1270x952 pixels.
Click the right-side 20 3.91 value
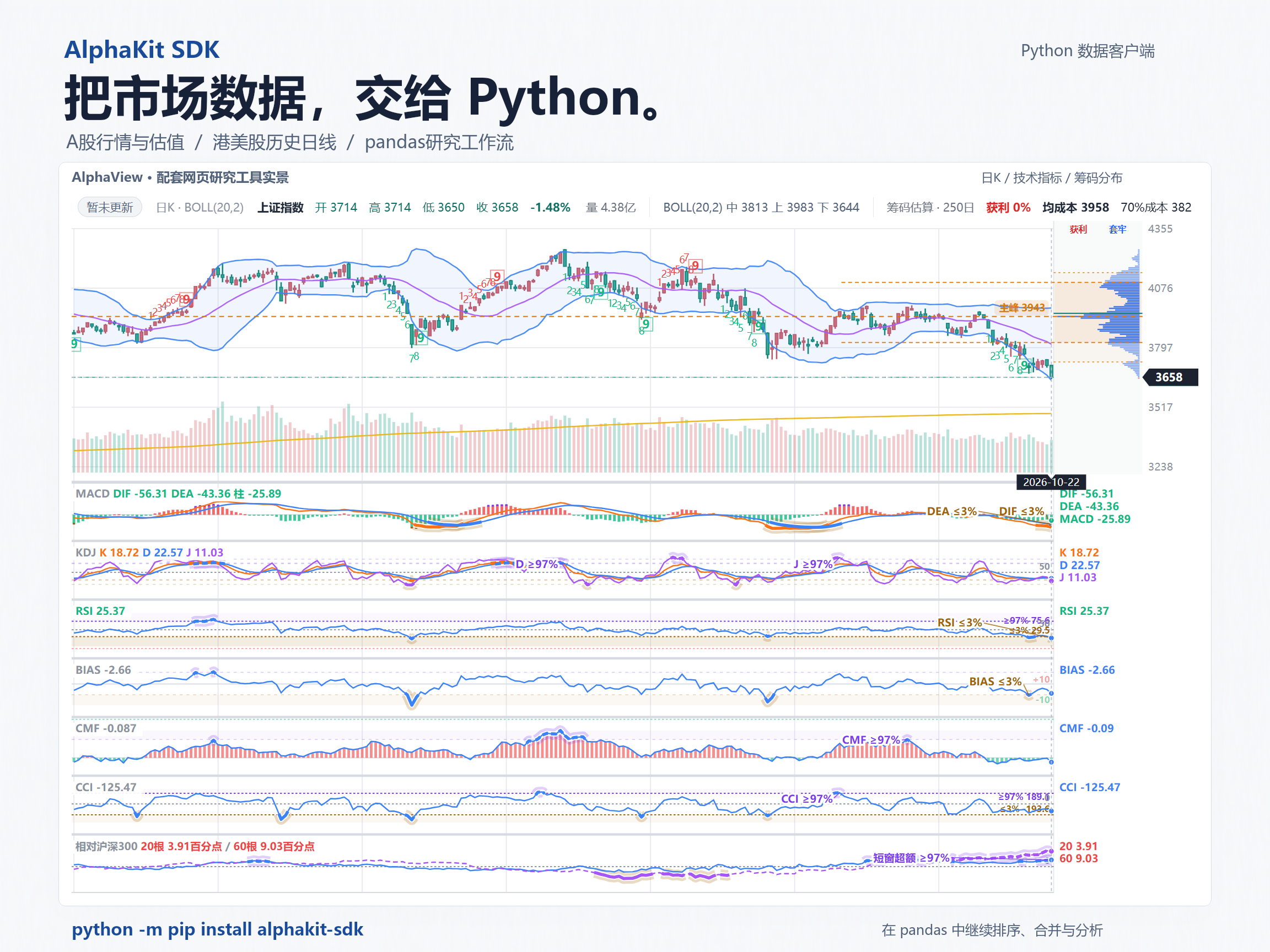[1078, 846]
